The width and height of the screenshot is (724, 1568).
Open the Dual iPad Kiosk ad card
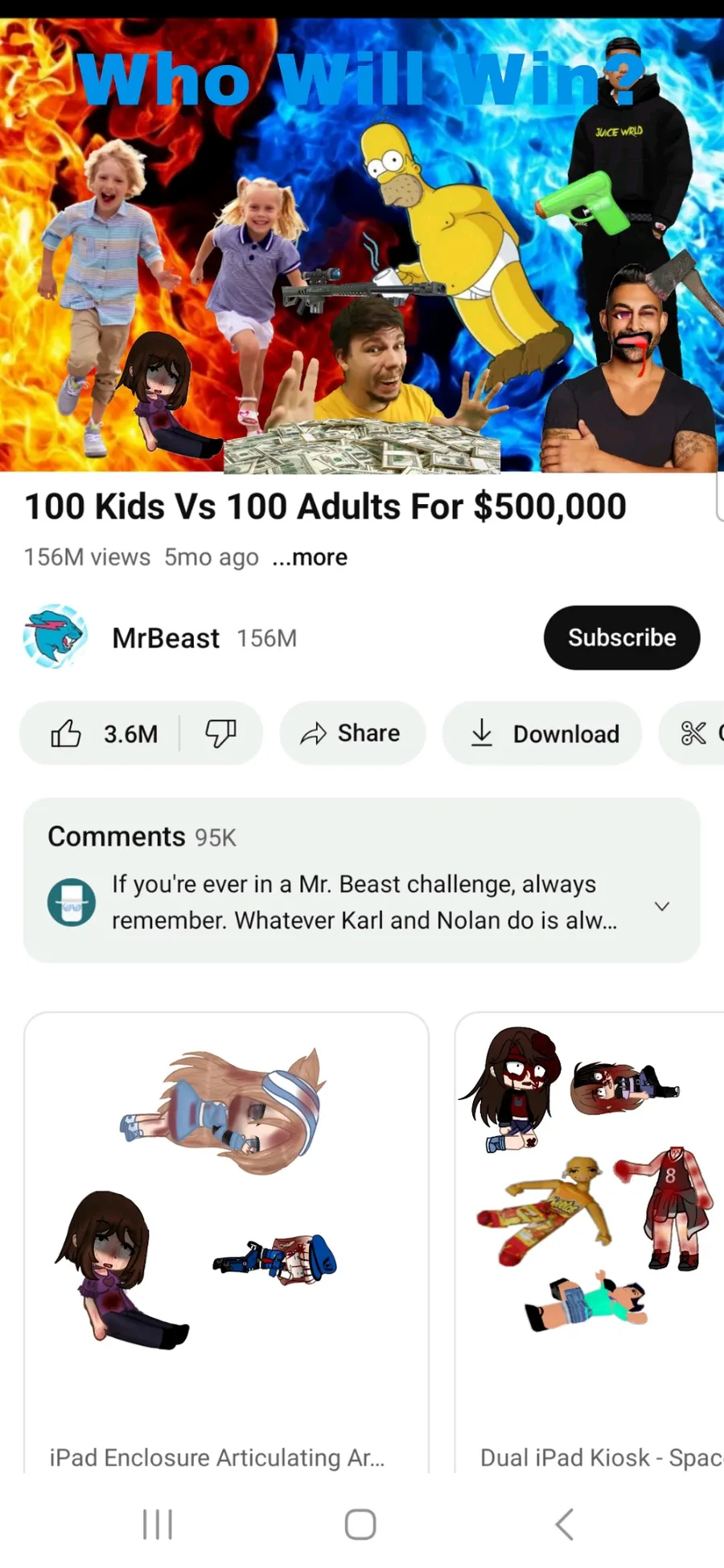click(590, 1242)
